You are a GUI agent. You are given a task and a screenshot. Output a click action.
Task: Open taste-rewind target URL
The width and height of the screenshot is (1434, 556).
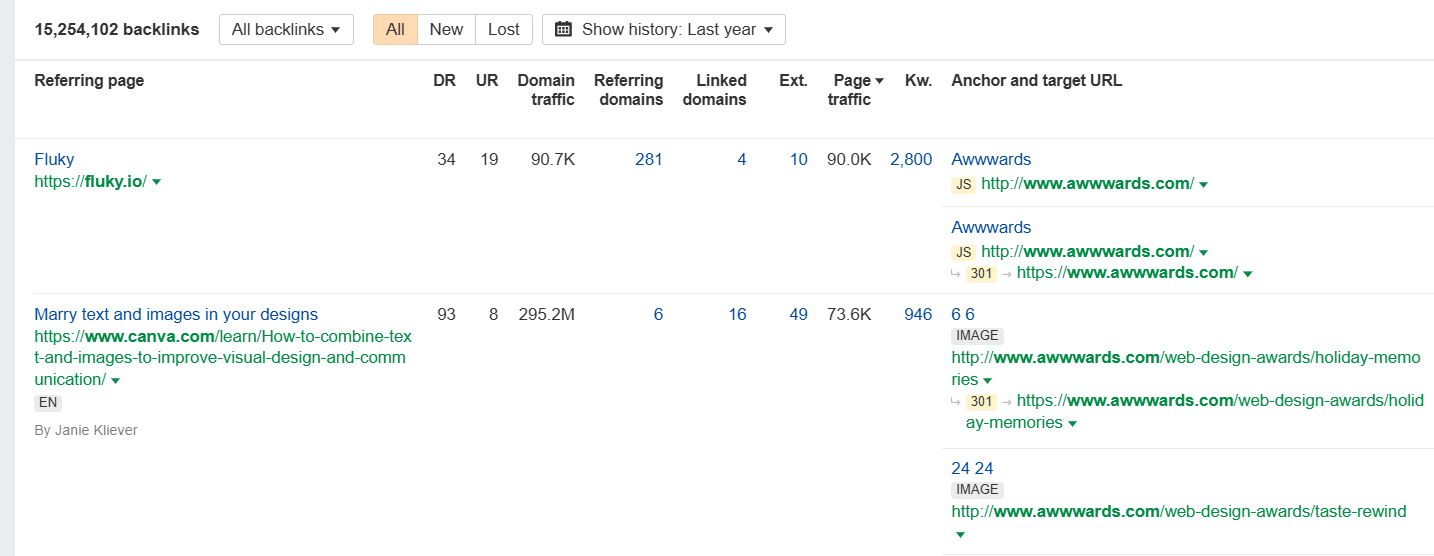1179,511
